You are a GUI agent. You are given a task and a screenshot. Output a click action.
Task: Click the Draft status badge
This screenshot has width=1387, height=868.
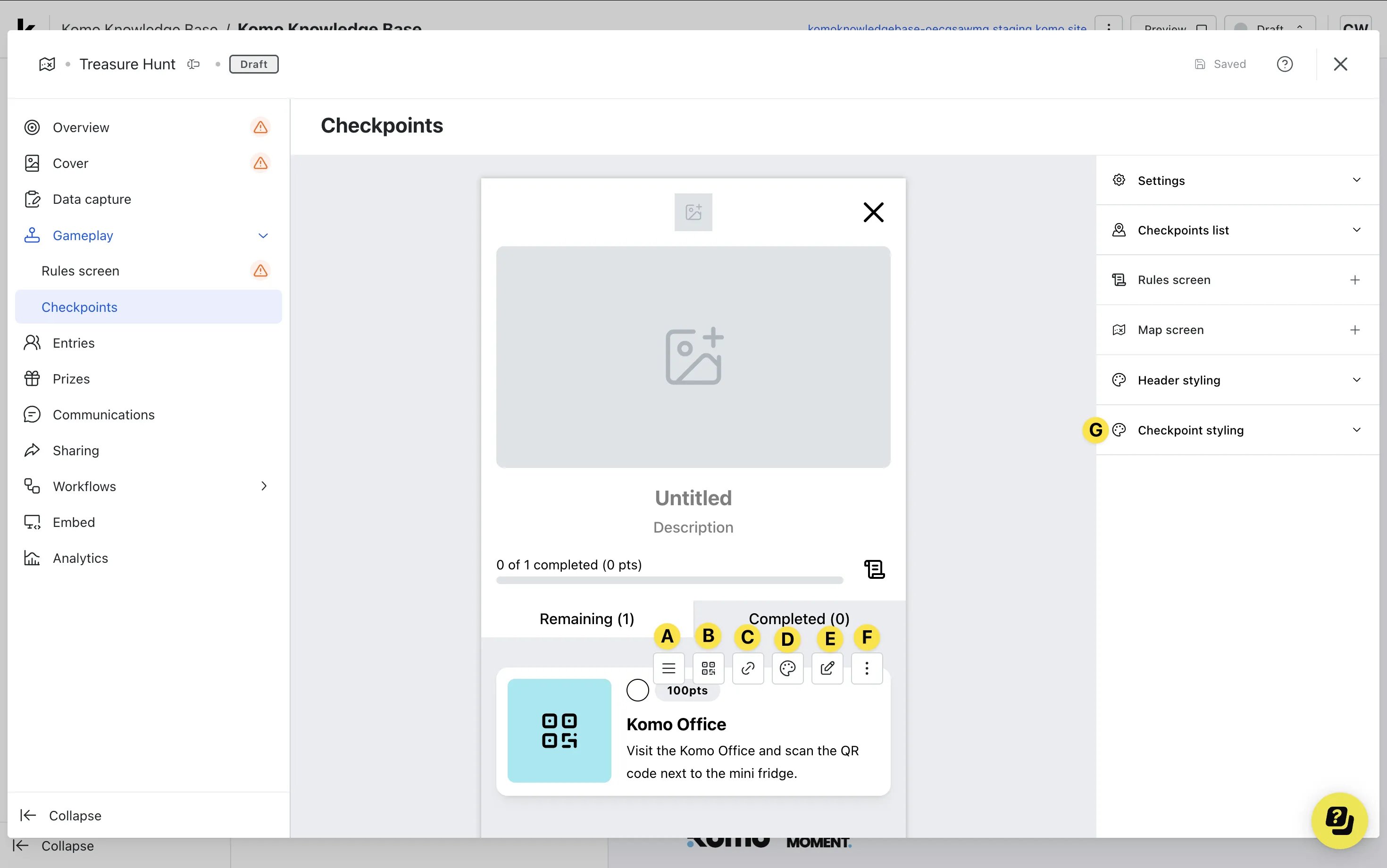pos(254,64)
